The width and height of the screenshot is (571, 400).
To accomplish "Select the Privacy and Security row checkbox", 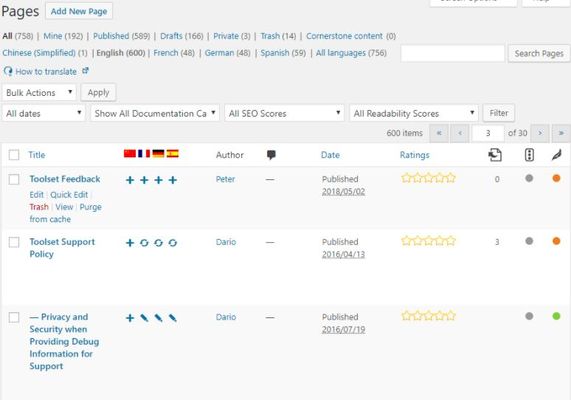I will (14, 317).
